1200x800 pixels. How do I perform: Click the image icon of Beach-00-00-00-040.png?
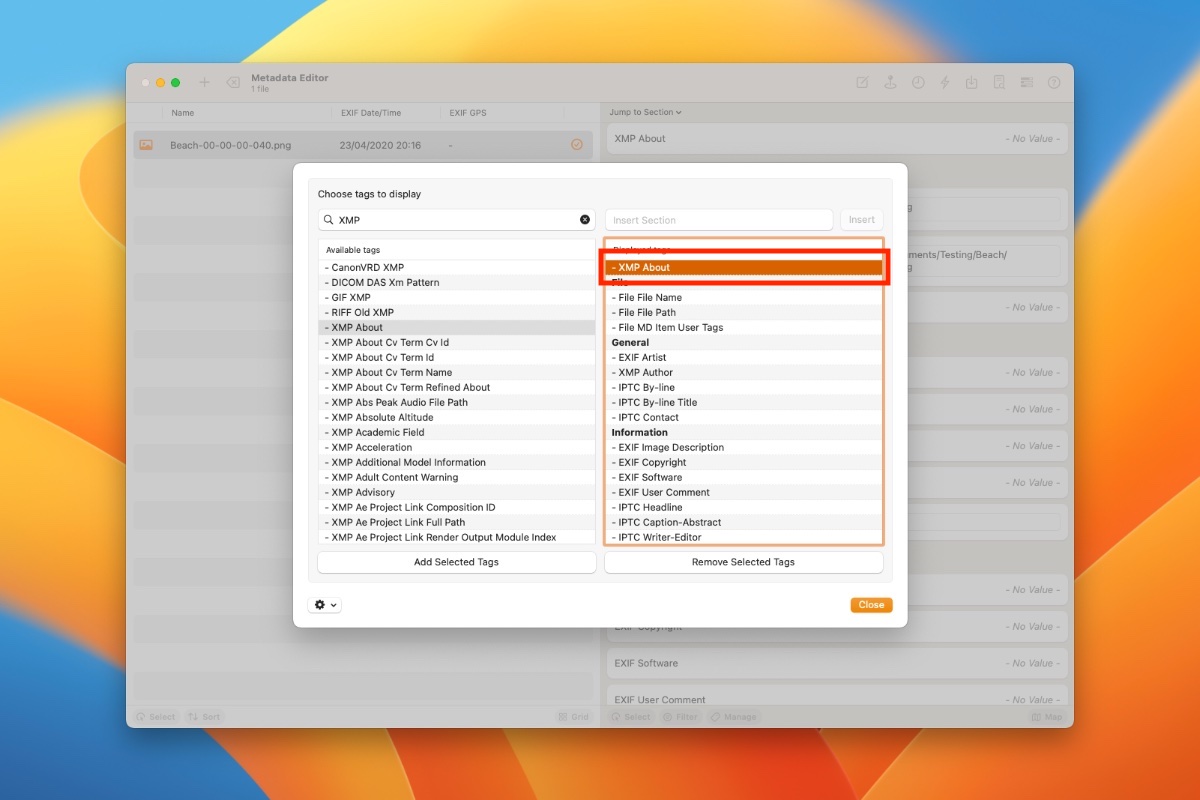(146, 145)
